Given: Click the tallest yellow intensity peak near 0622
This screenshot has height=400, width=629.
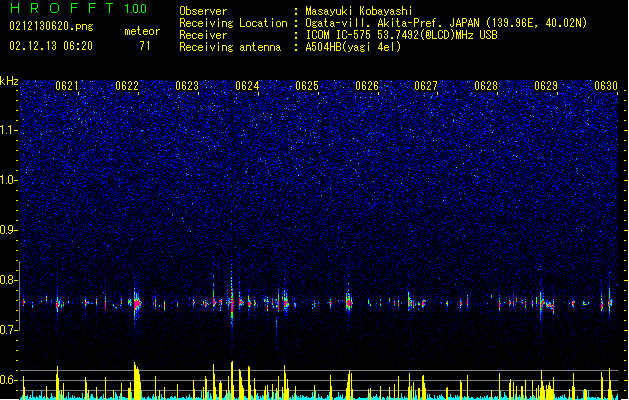Looking at the screenshot, I should pyautogui.click(x=137, y=380).
